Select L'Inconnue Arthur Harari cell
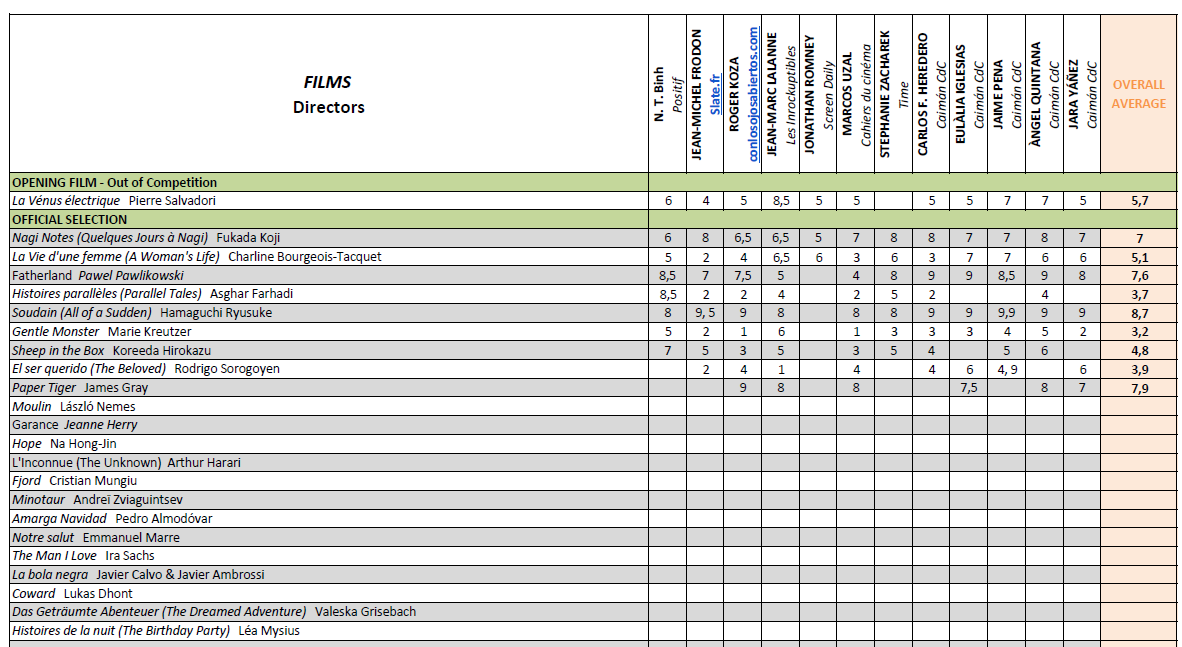Screen dimensions: 1182x647 [329, 462]
